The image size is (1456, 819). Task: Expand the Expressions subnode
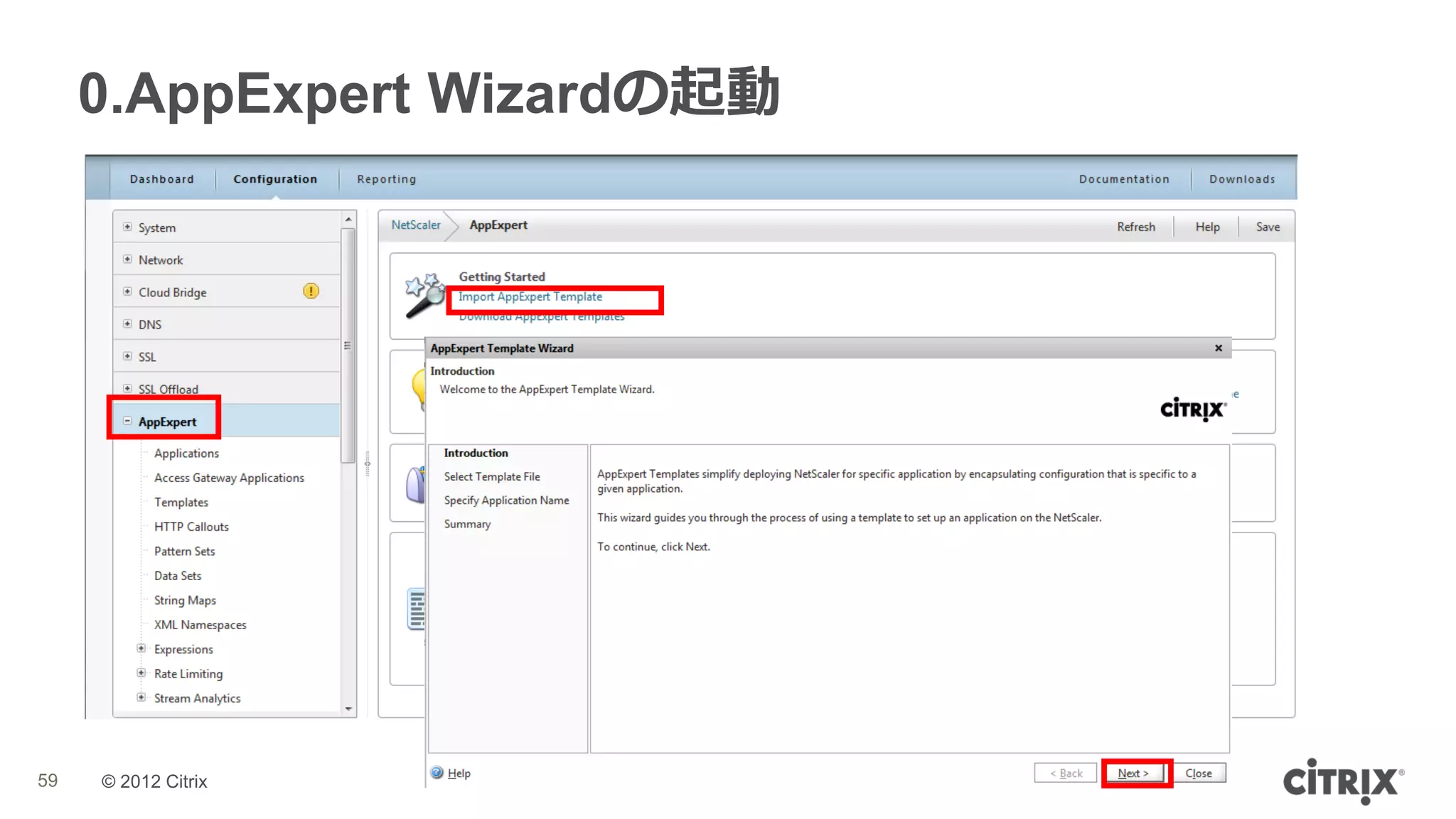coord(141,648)
